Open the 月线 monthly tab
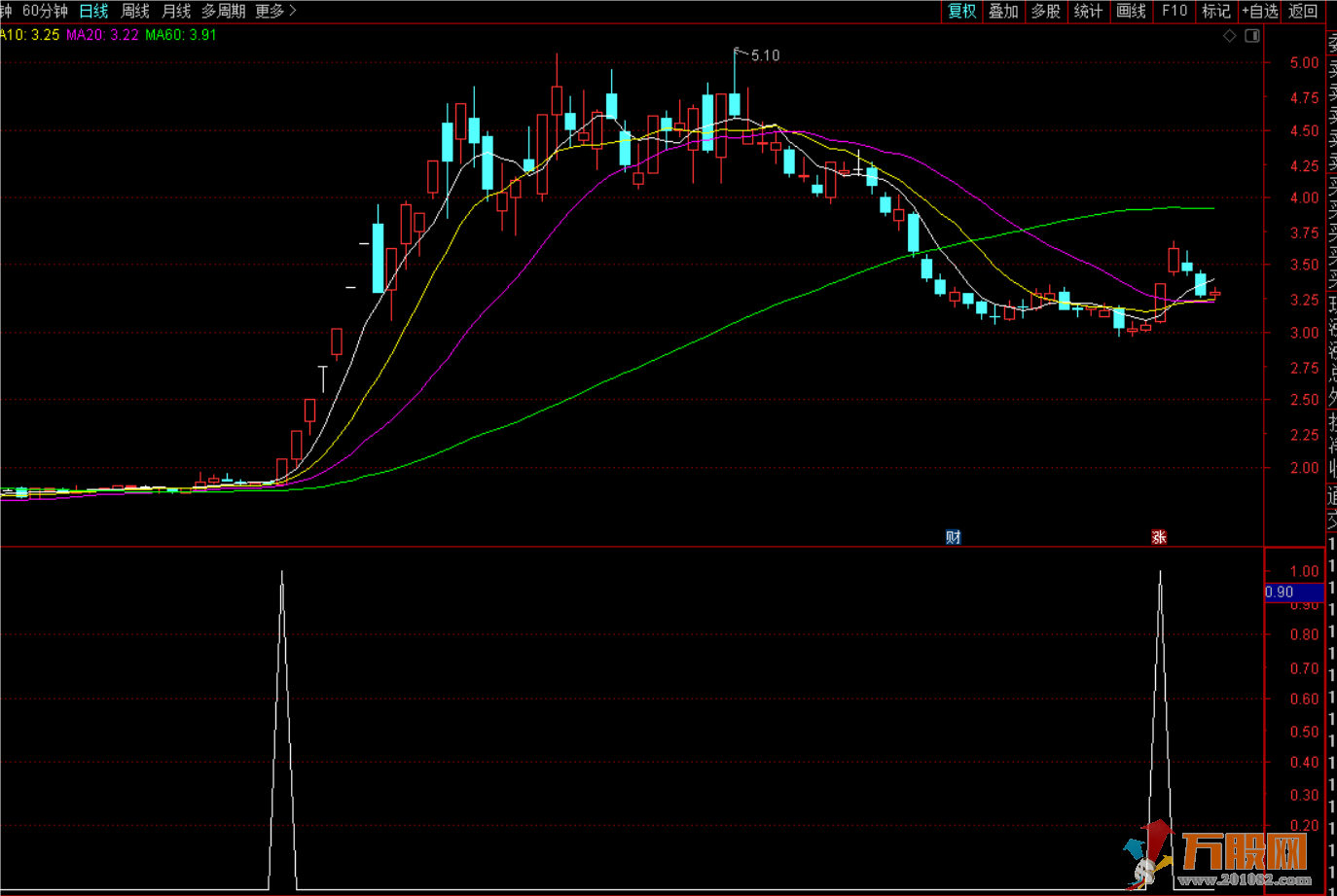The image size is (1337, 896). (176, 11)
